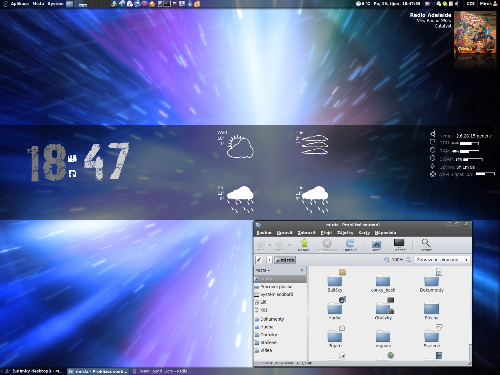Select the conky_back folder
The width and height of the screenshot is (500, 375).
pos(383,284)
